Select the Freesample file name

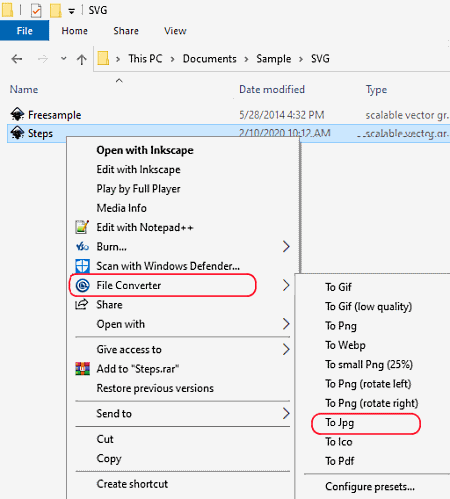coord(54,115)
